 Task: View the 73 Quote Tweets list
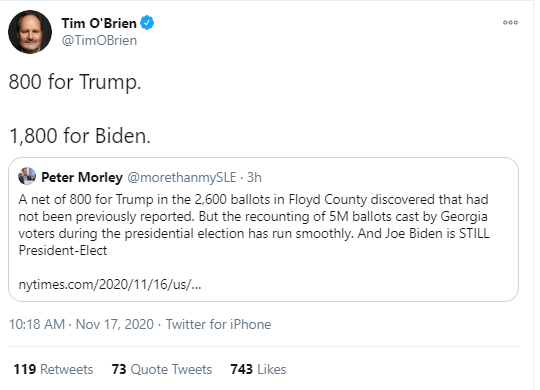coord(162,369)
